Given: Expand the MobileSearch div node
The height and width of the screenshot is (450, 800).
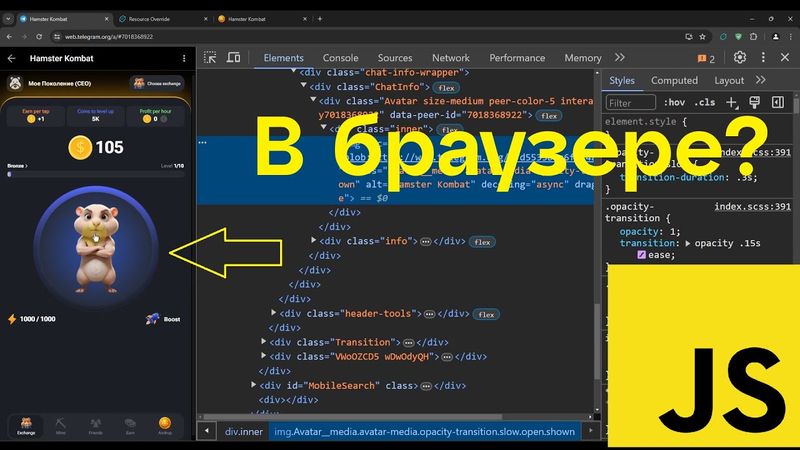Looking at the screenshot, I should 254,384.
